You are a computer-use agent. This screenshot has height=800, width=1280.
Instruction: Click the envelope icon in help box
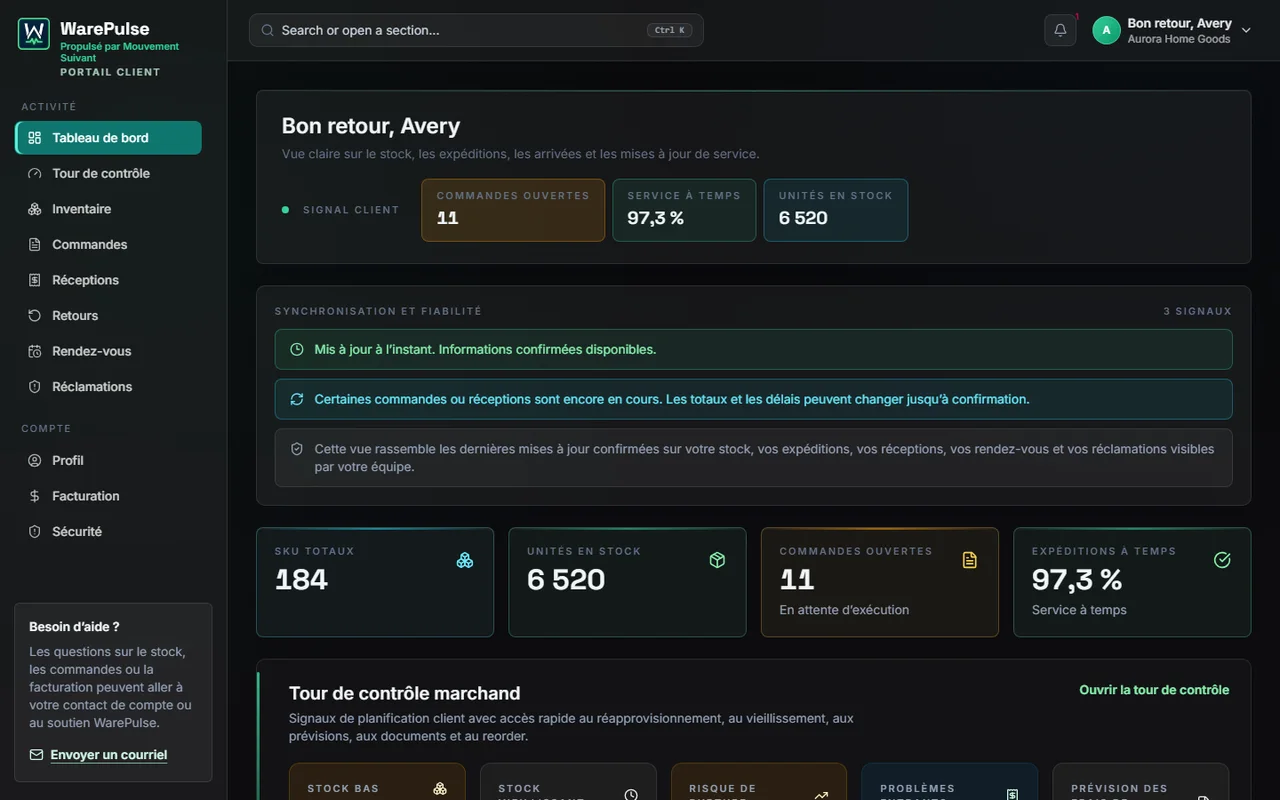click(x=37, y=755)
